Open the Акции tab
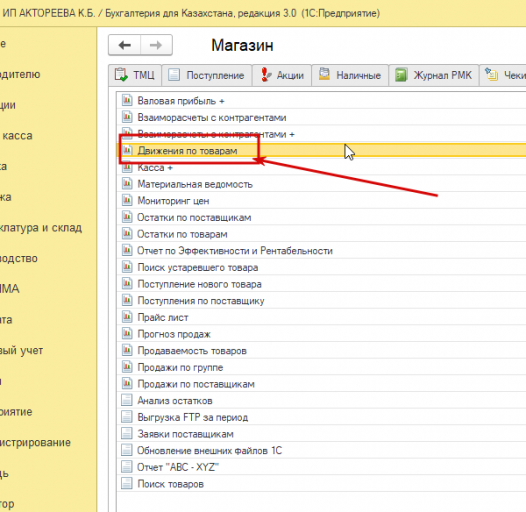Screen dimensions: 526x512 [x=282, y=75]
